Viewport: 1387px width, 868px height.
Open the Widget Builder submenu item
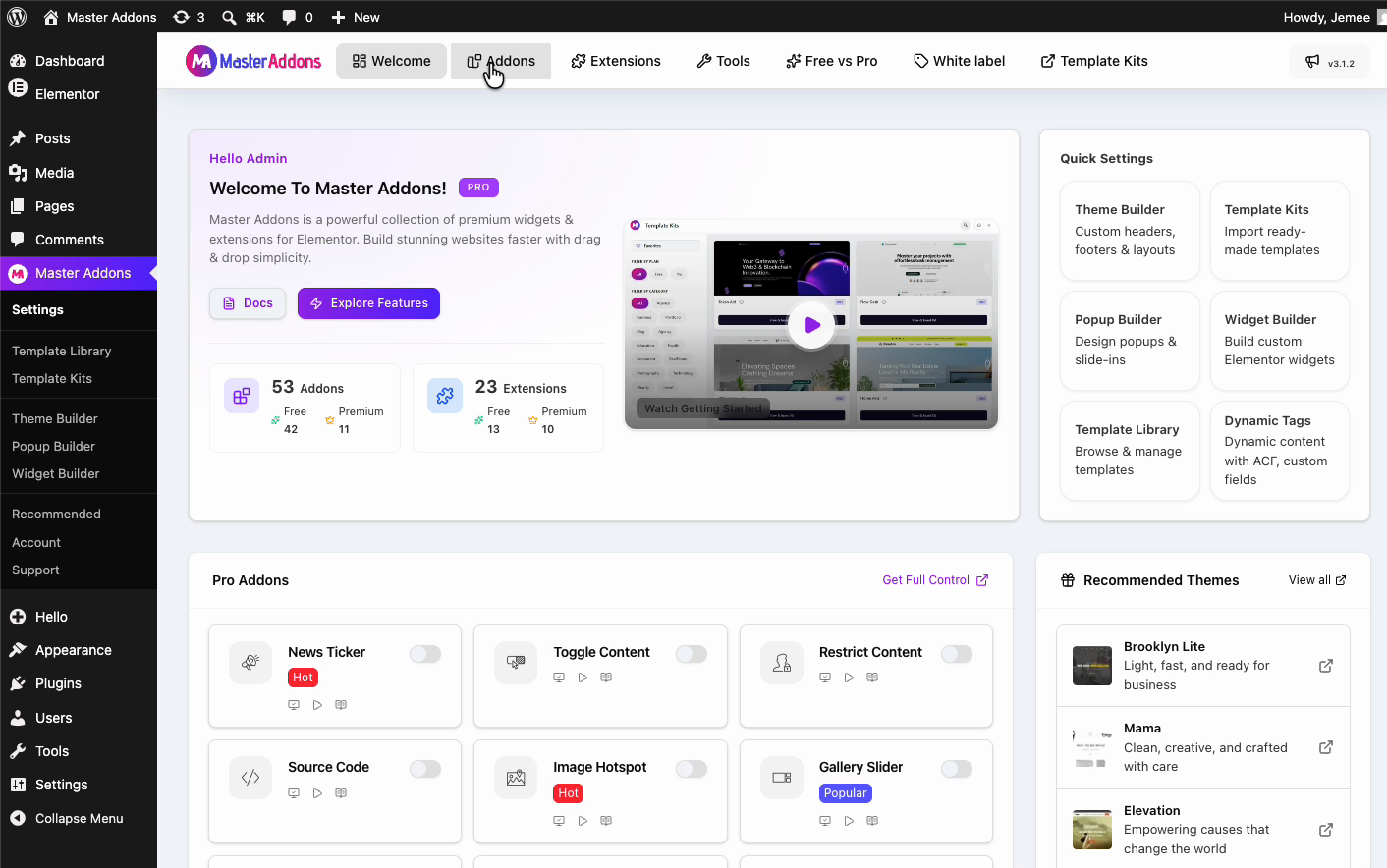pos(55,473)
